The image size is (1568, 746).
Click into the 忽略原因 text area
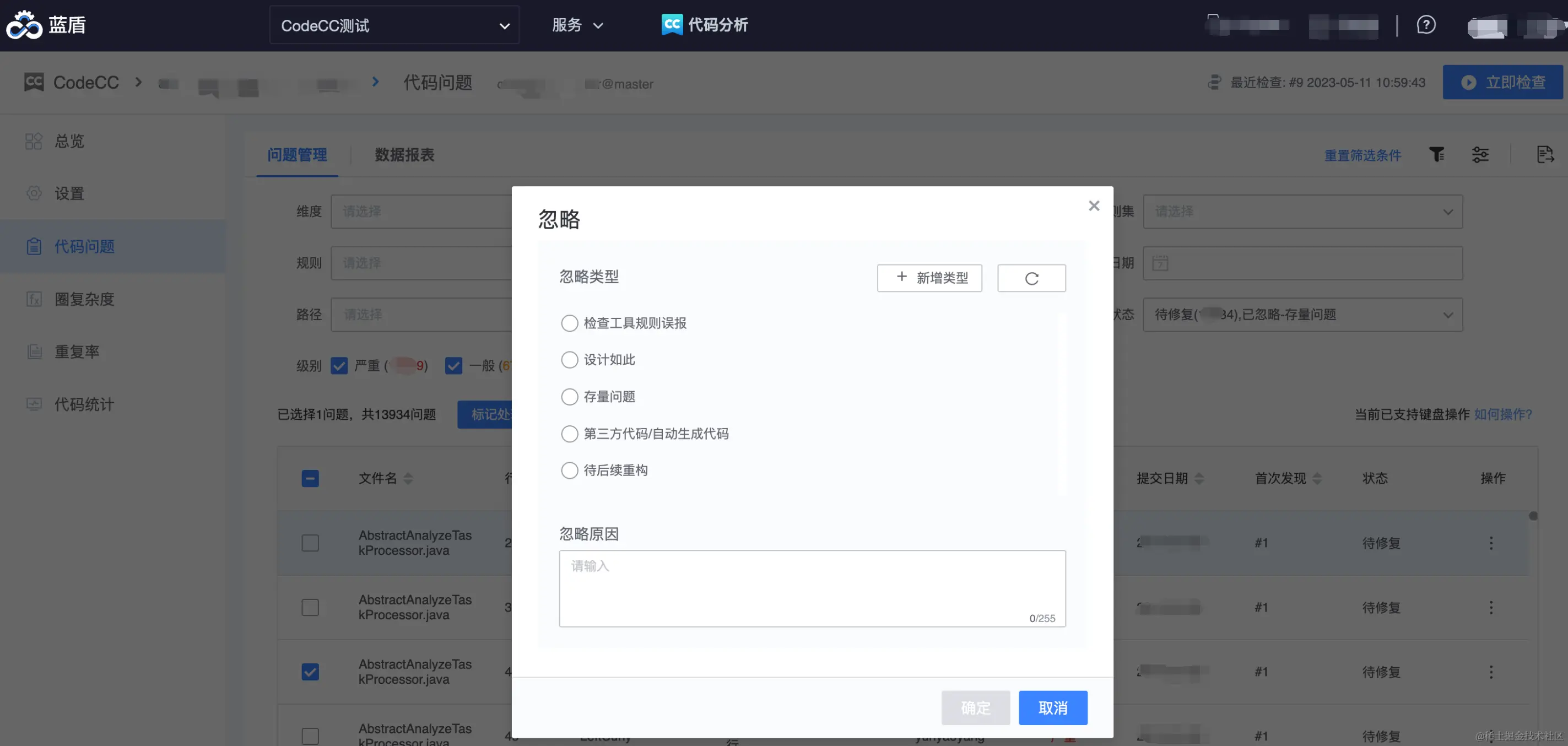pyautogui.click(x=812, y=588)
